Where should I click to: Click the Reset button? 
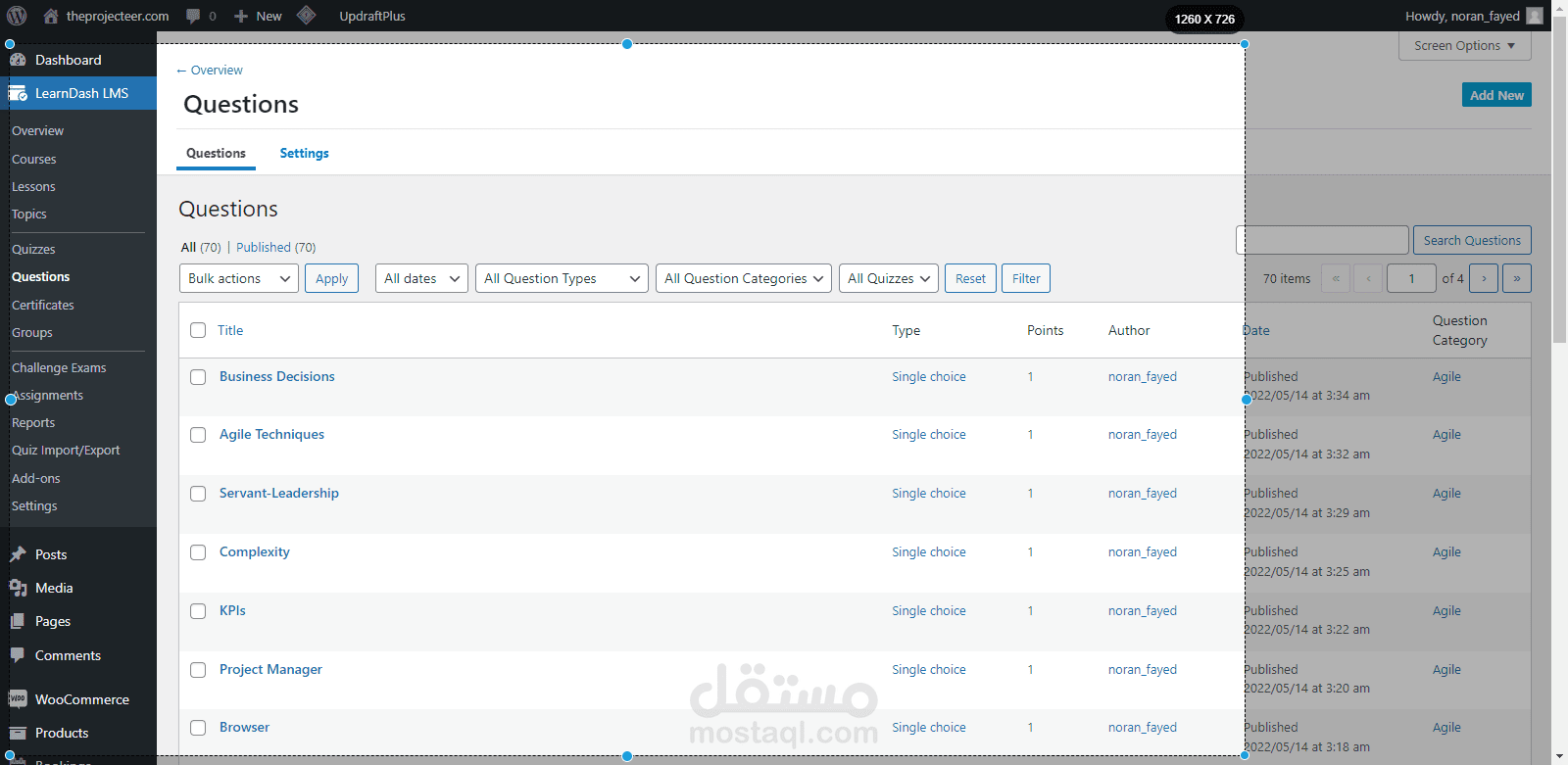tap(970, 278)
